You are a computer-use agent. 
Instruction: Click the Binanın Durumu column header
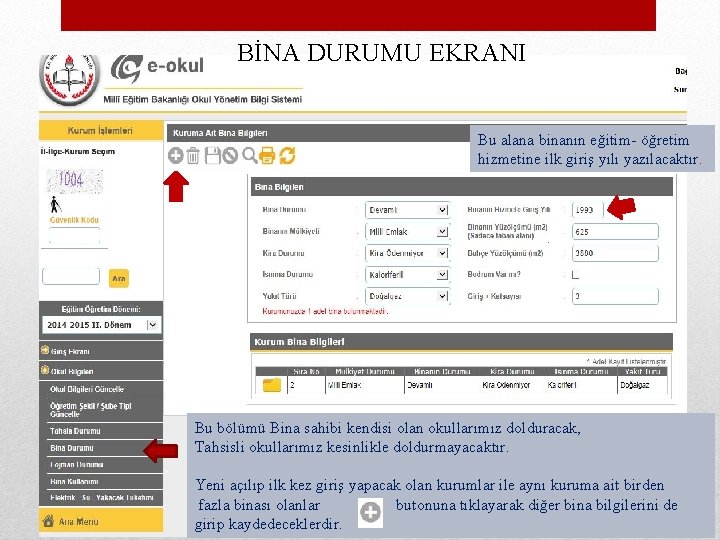pos(442,371)
